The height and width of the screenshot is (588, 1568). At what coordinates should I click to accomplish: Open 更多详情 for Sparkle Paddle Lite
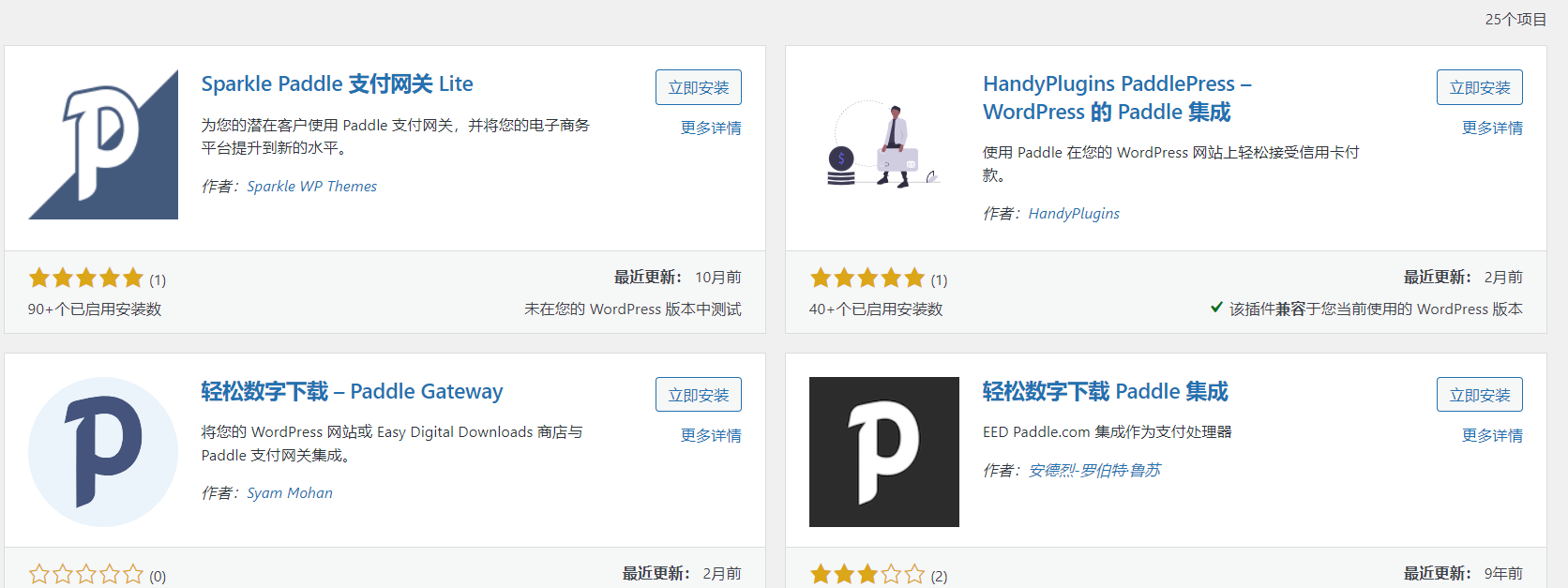711,128
